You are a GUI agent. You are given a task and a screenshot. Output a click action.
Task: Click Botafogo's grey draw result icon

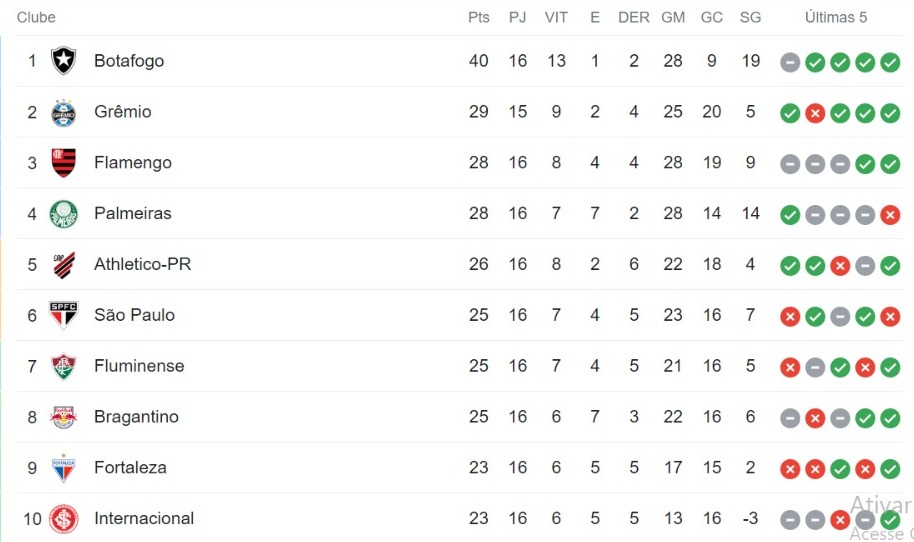790,62
